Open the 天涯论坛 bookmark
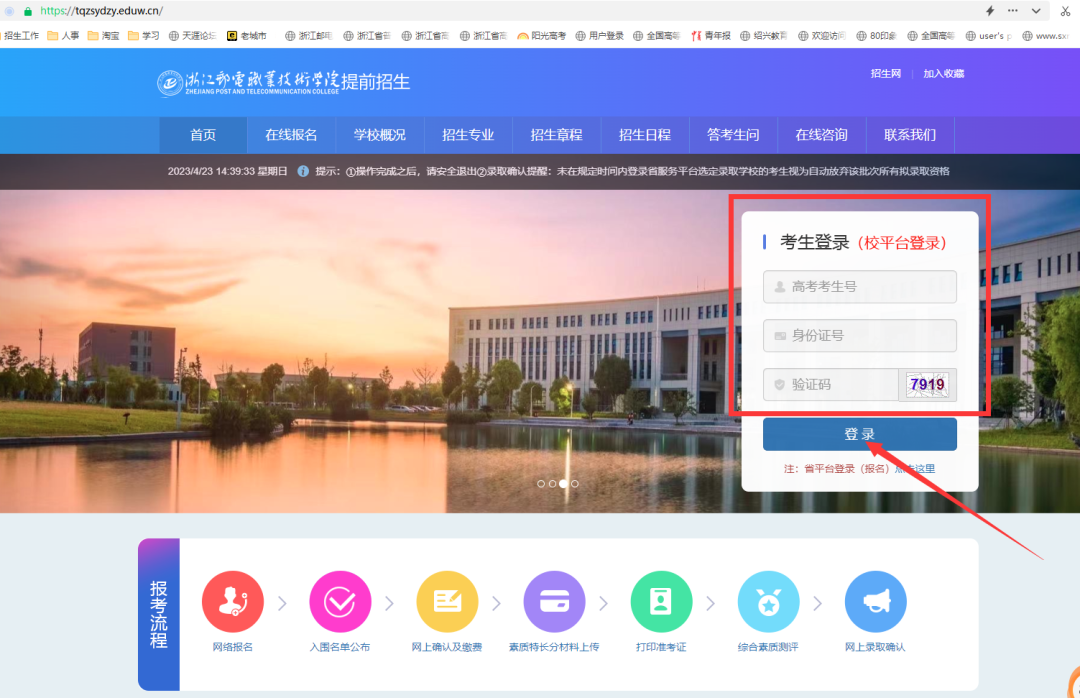The height and width of the screenshot is (698, 1080). tap(192, 36)
